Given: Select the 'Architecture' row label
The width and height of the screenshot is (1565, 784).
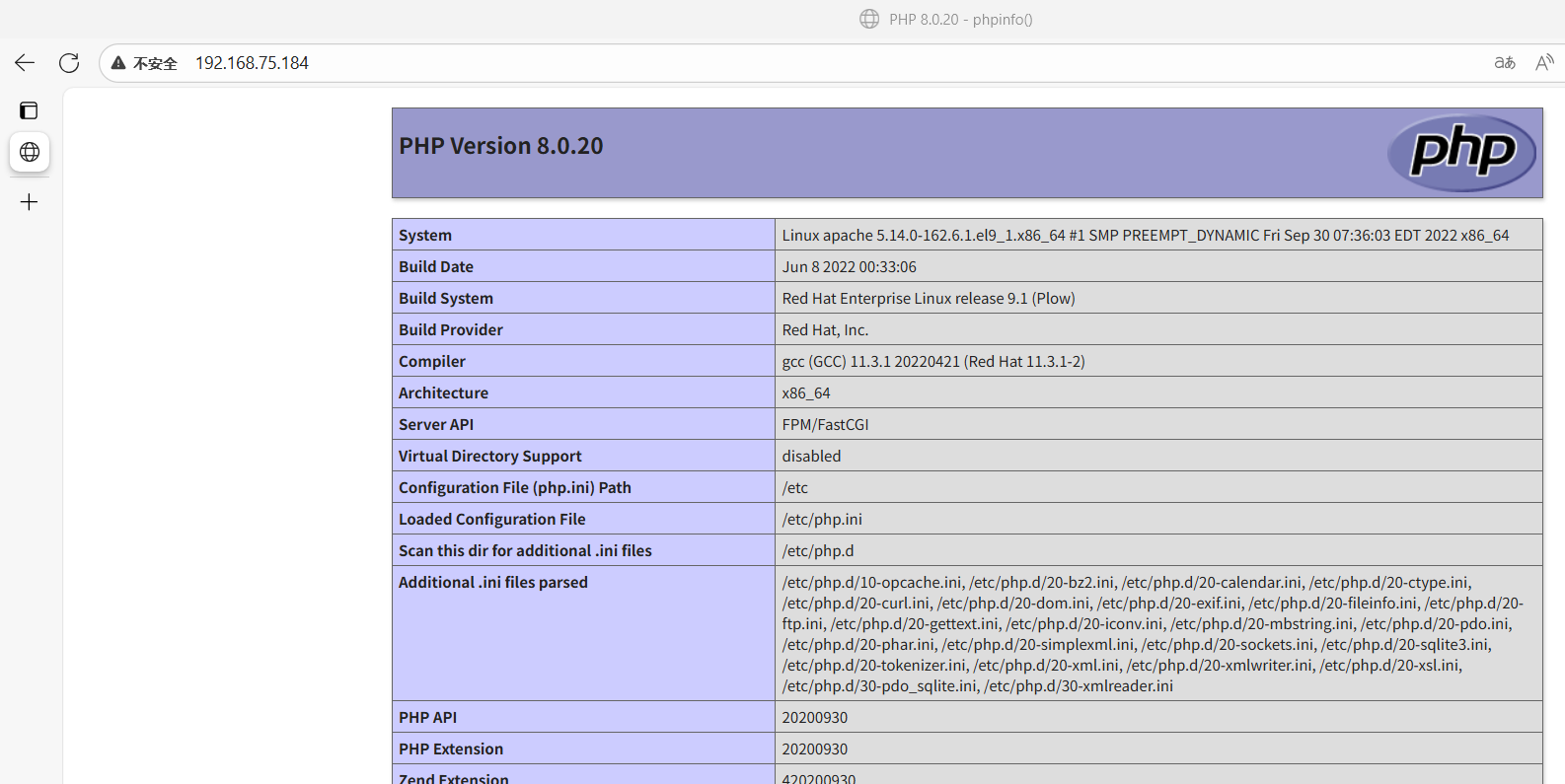Looking at the screenshot, I should 443,392.
